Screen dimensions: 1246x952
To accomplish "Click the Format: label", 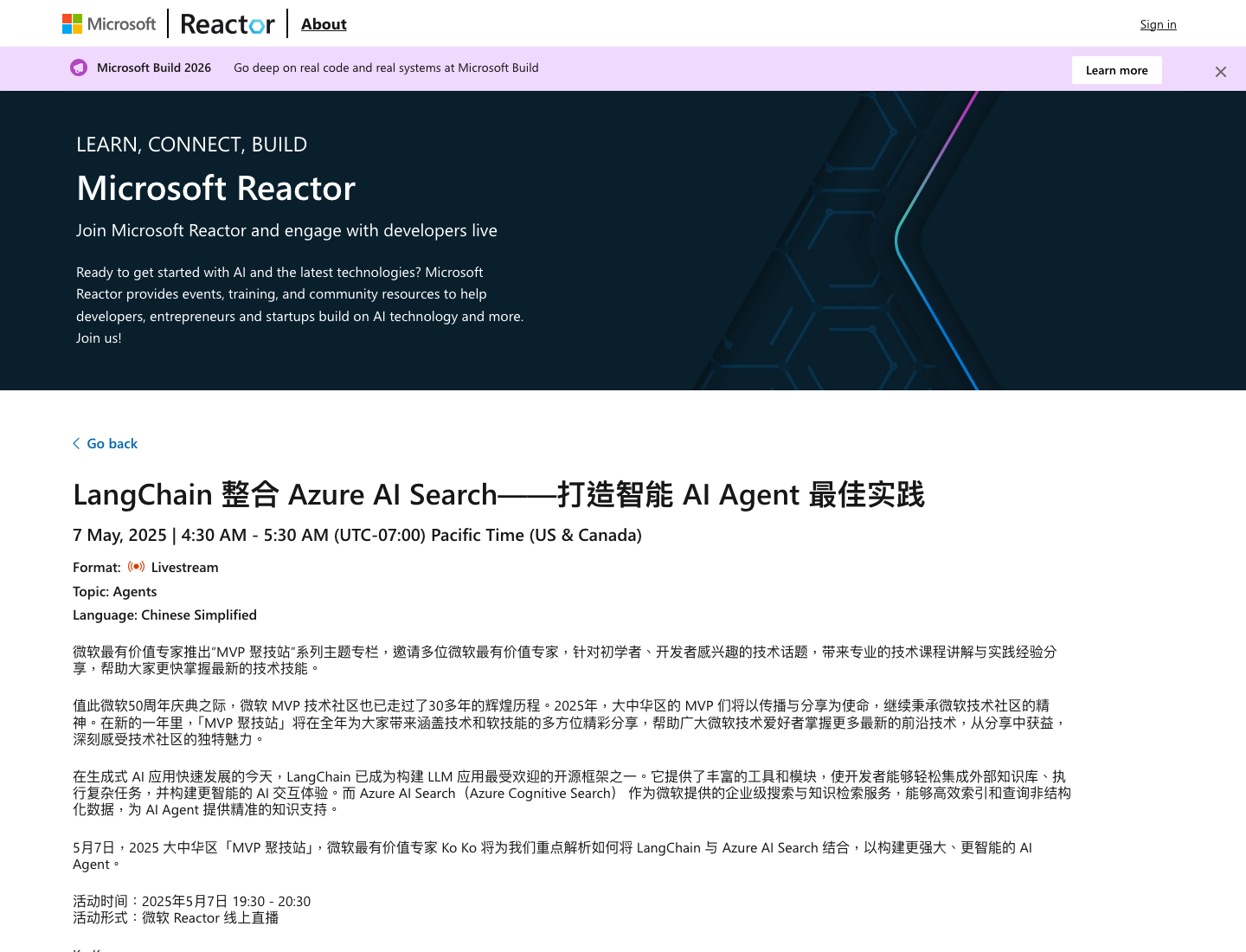I will point(97,567).
